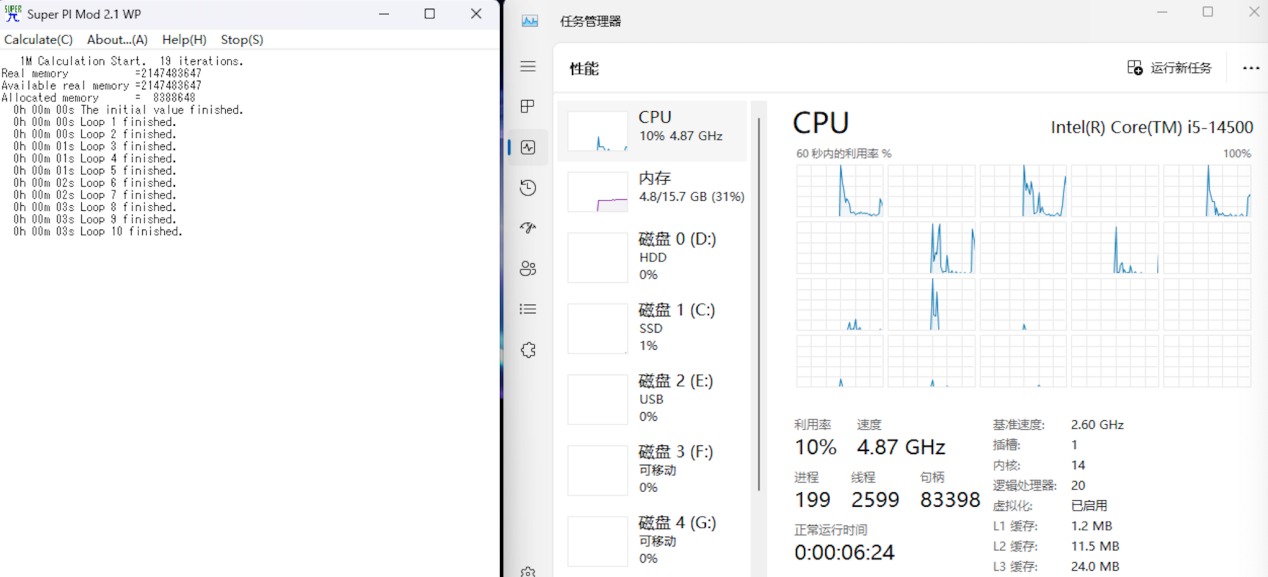This screenshot has height=577, width=1268.
Task: Click the 83398 handles value
Action: point(950,500)
